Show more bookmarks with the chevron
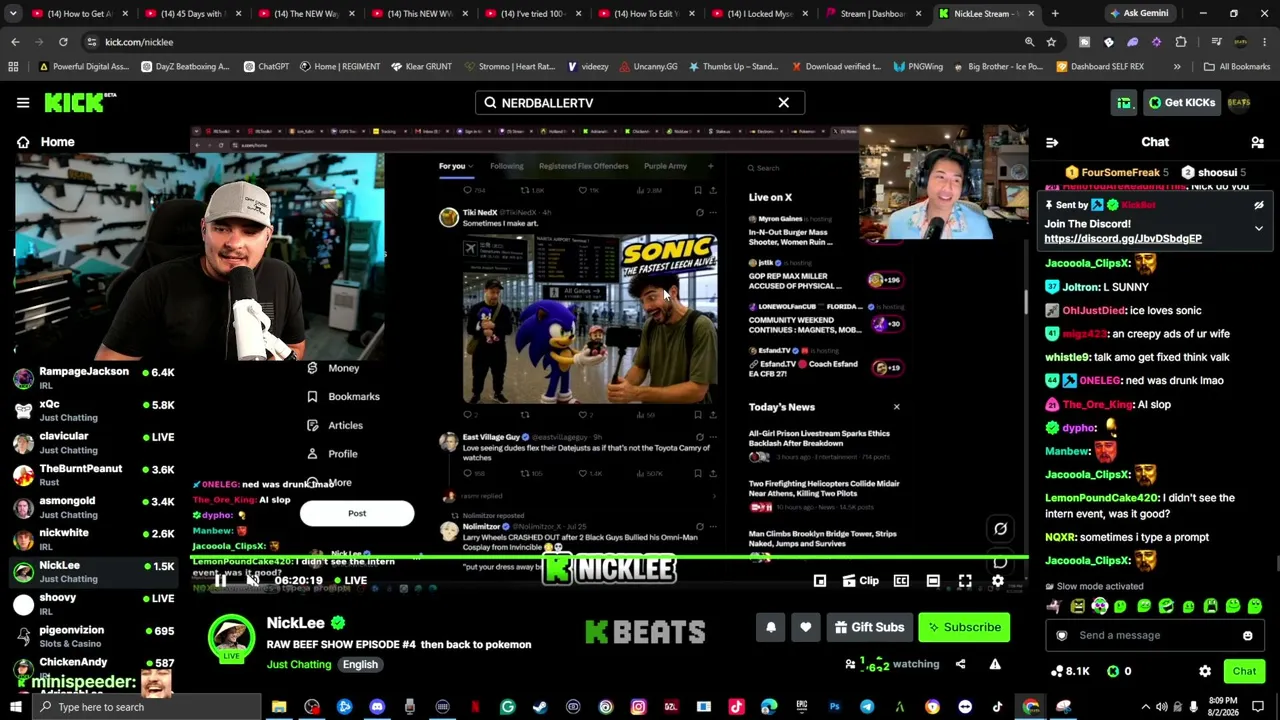 (1177, 67)
